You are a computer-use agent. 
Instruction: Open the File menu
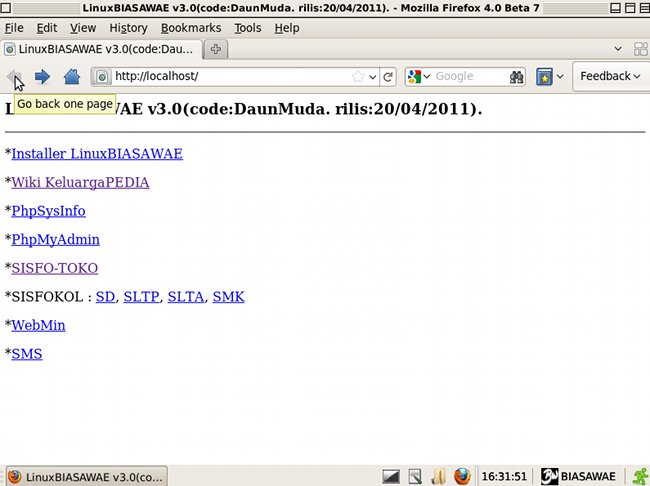pos(14,28)
